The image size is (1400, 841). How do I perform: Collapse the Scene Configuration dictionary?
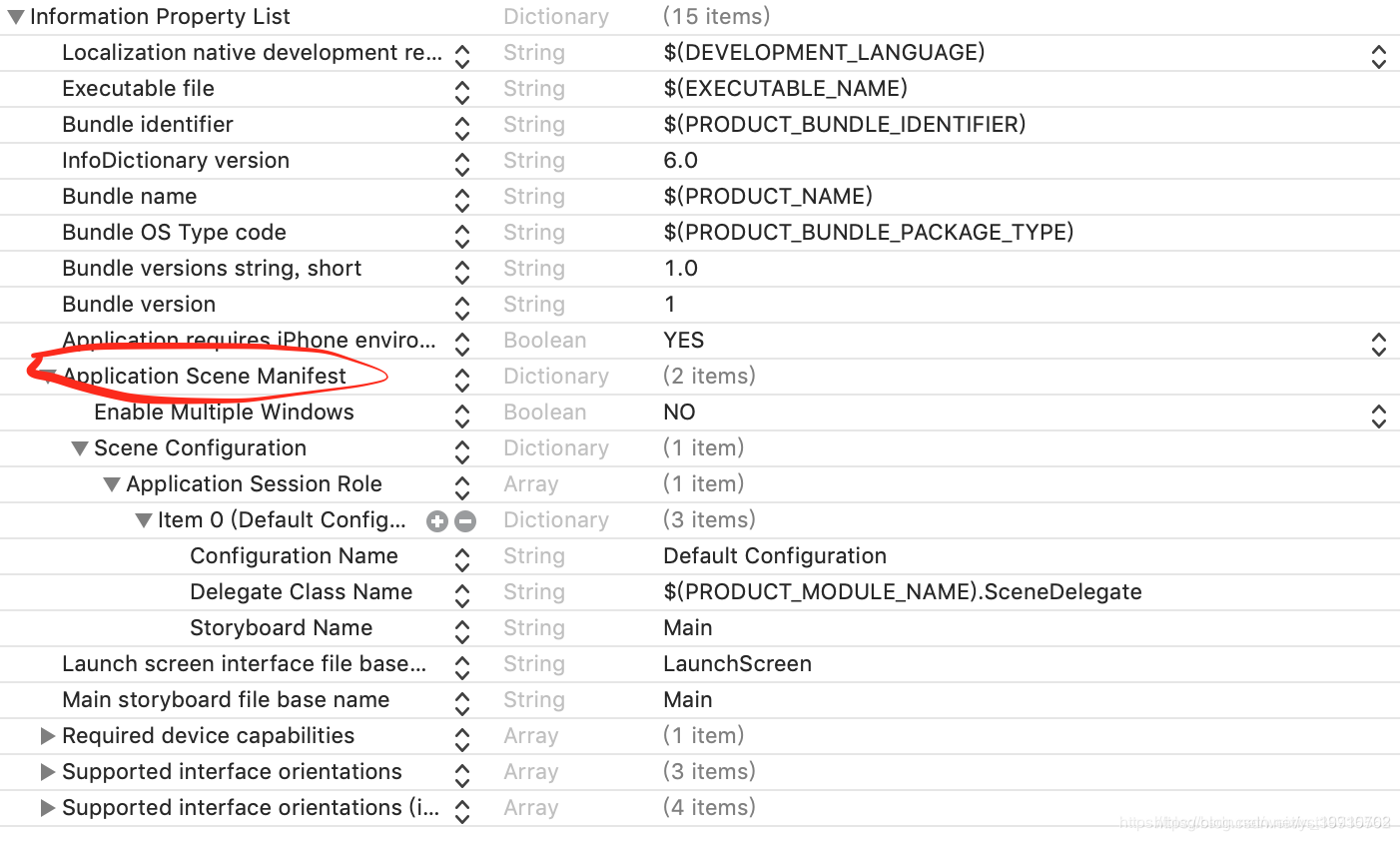tap(80, 447)
